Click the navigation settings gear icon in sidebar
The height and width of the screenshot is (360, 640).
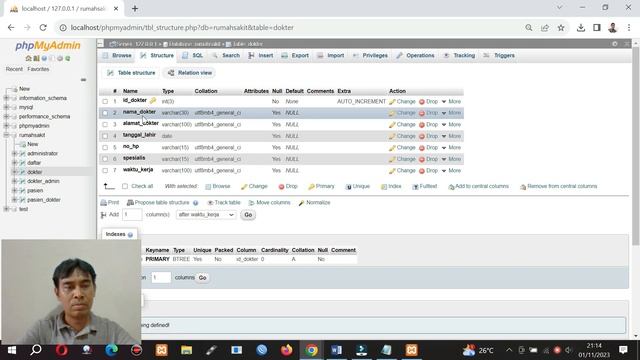click(60, 58)
